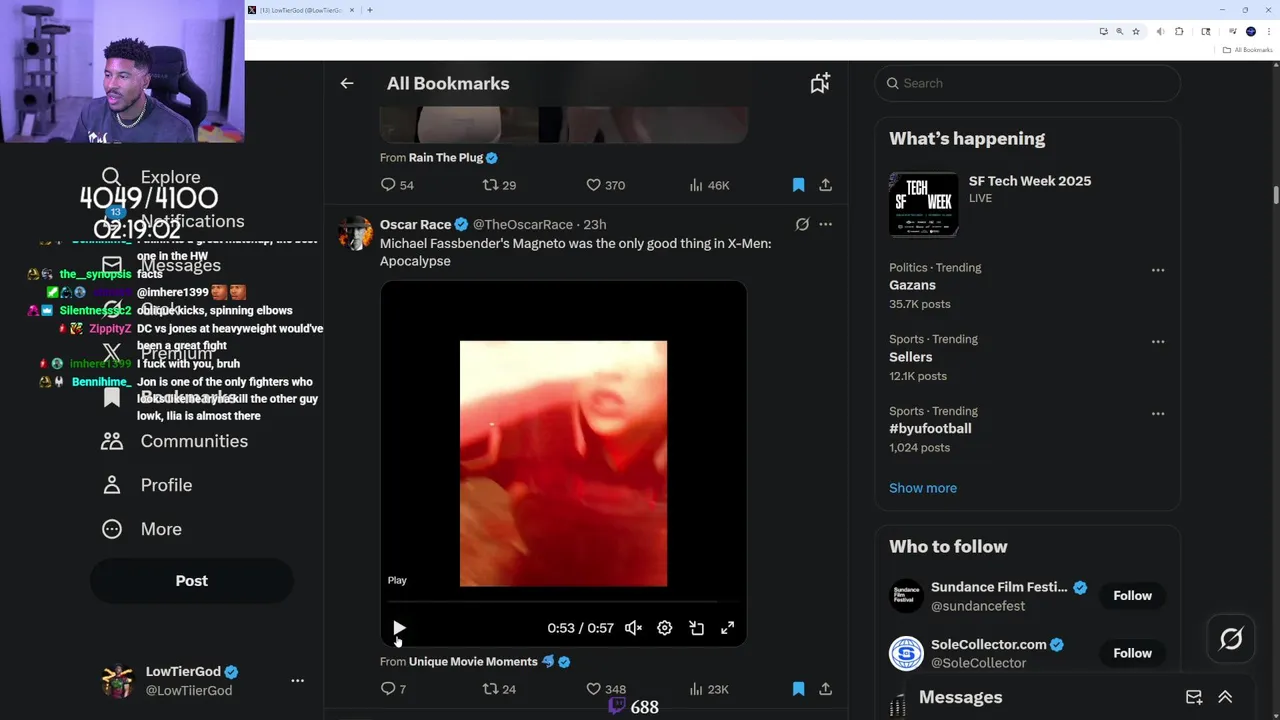
Task: Open the browser extensions puzzle icon
Action: pyautogui.click(x=1179, y=31)
